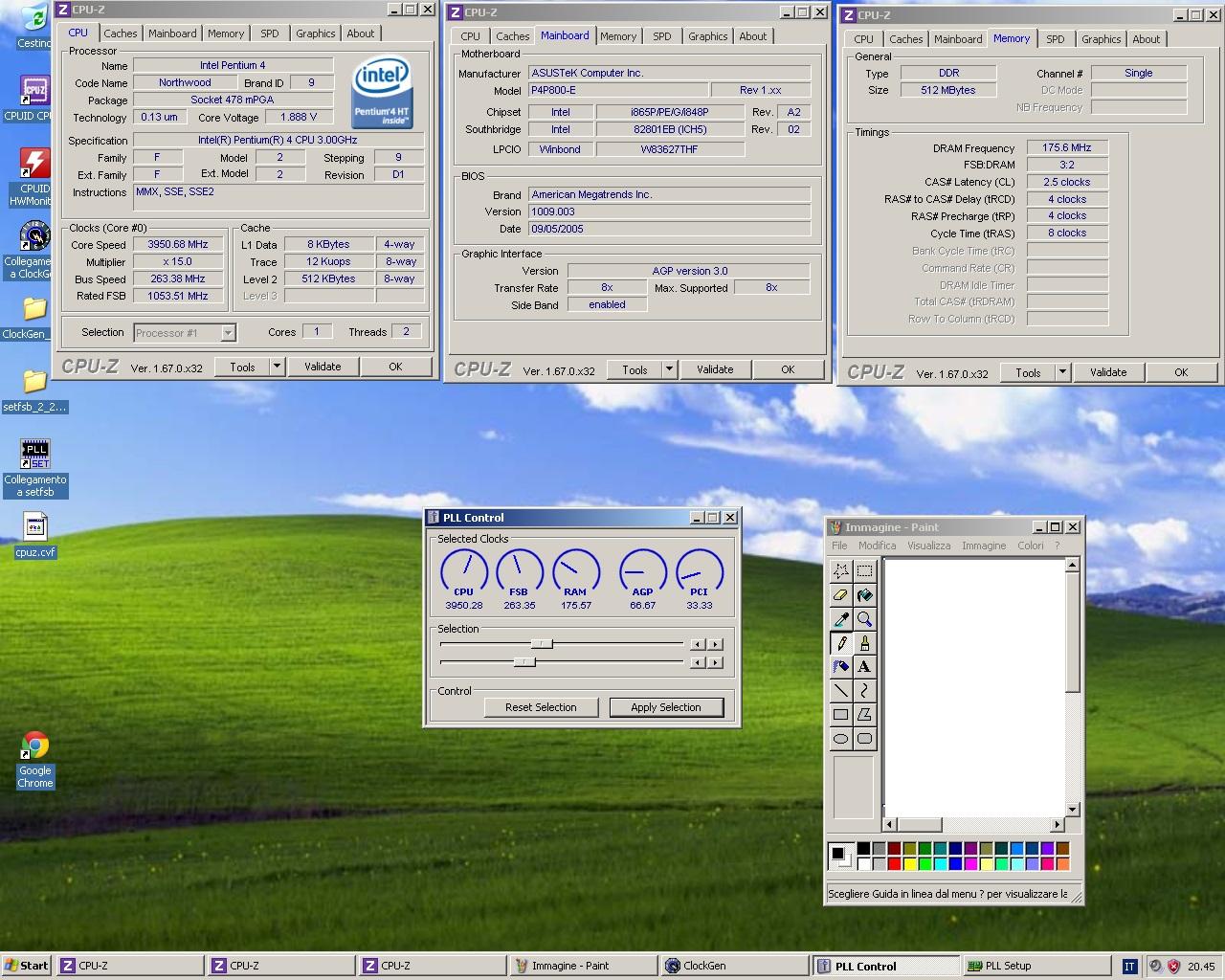The width and height of the screenshot is (1225, 980).
Task: Open the Visualizza menu in Paint
Action: (928, 546)
